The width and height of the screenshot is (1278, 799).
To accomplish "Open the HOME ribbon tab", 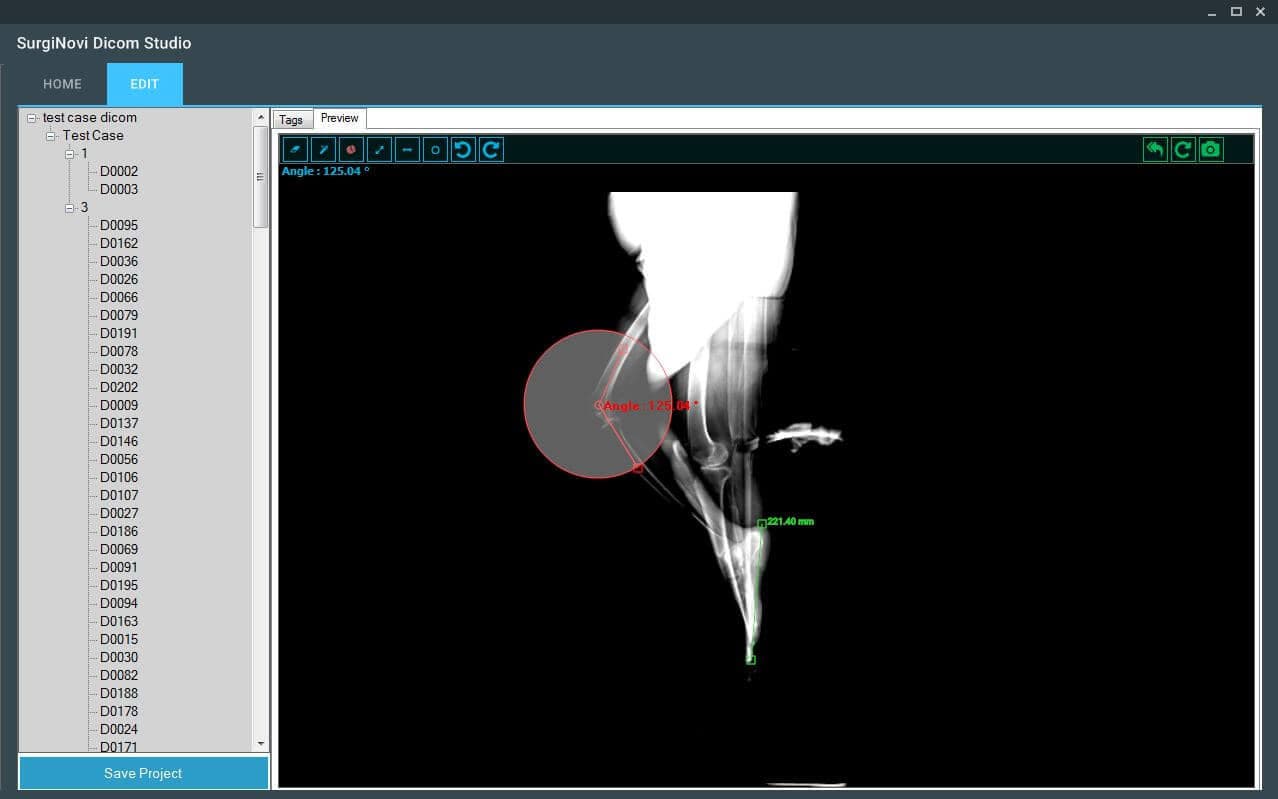I will point(61,84).
